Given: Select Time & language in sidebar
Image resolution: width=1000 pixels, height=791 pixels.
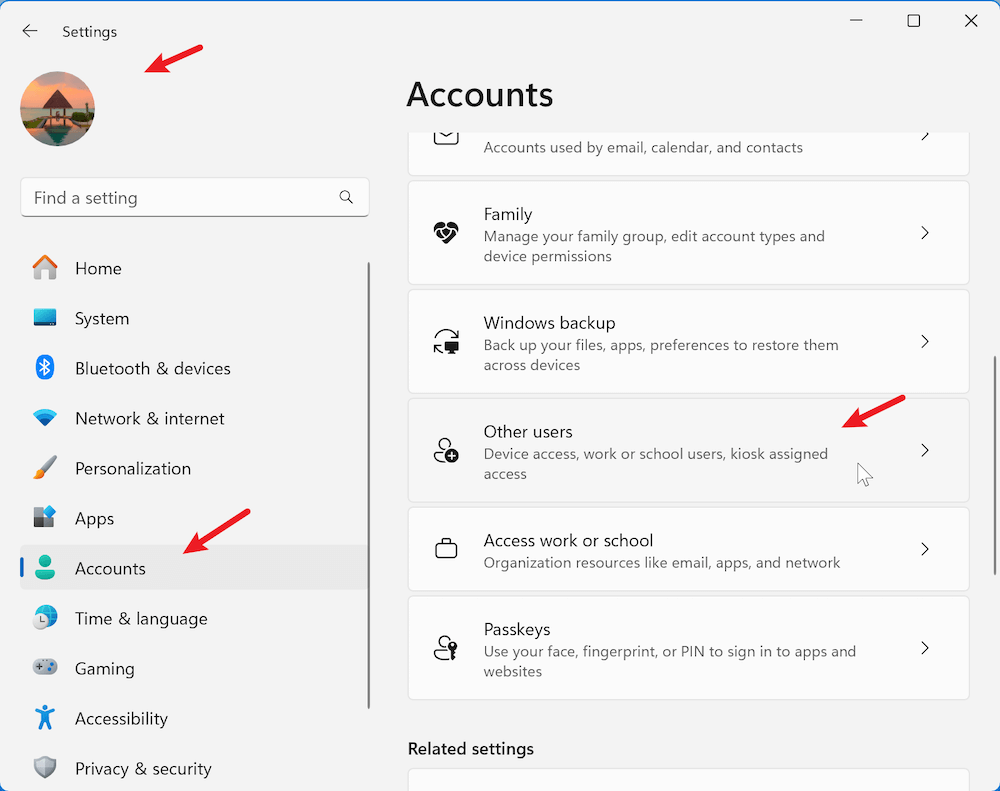Looking at the screenshot, I should 141,618.
